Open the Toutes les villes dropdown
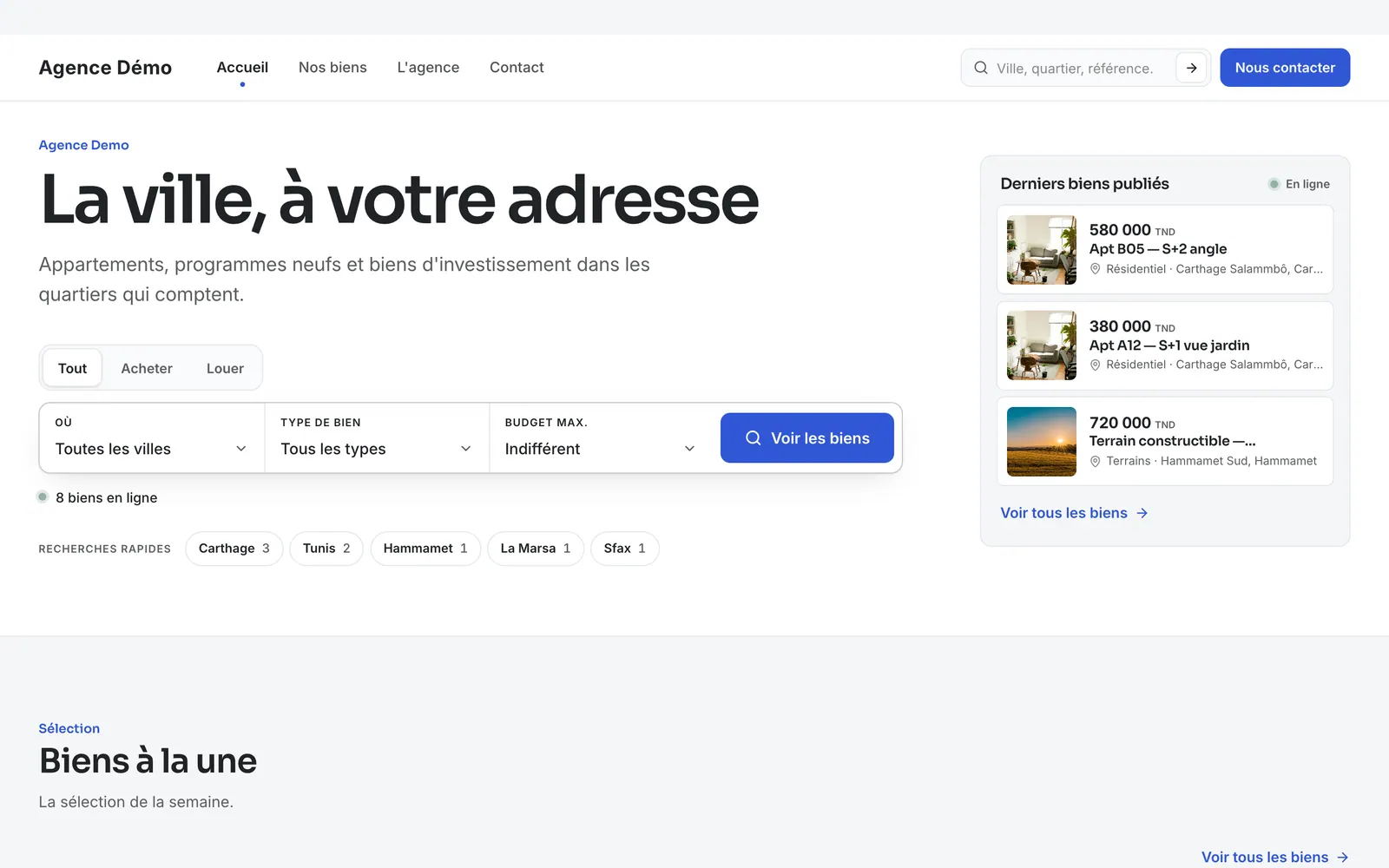Viewport: 1389px width, 868px height. pos(152,438)
